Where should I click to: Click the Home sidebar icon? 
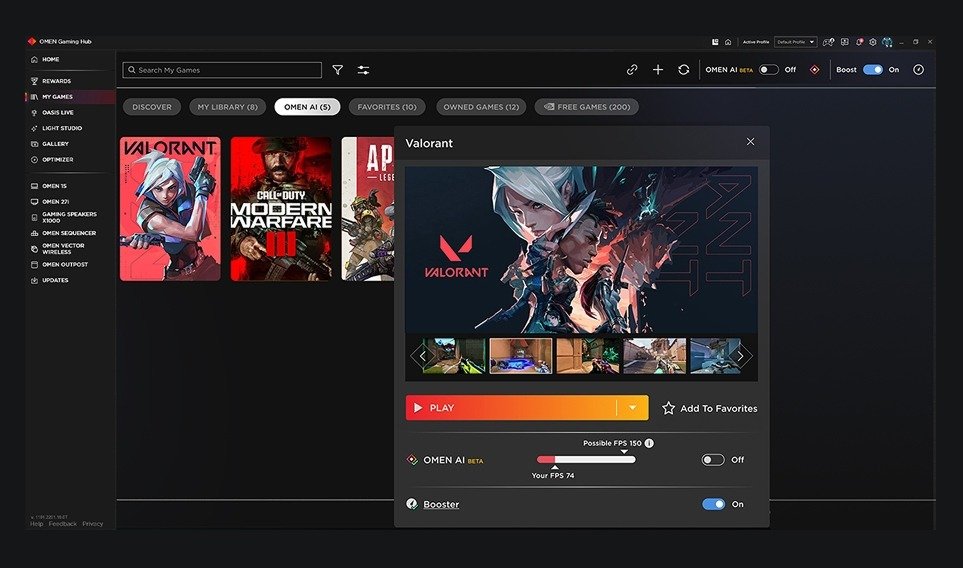click(34, 60)
